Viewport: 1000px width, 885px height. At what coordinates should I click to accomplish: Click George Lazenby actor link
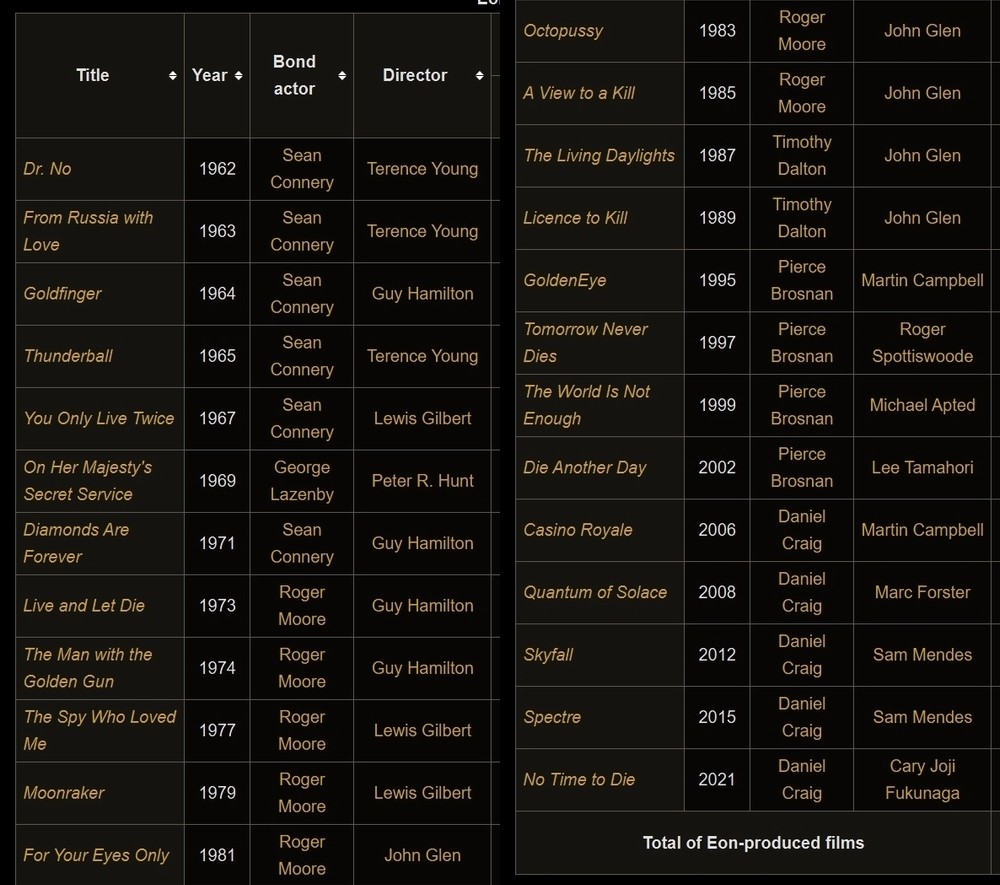point(302,481)
